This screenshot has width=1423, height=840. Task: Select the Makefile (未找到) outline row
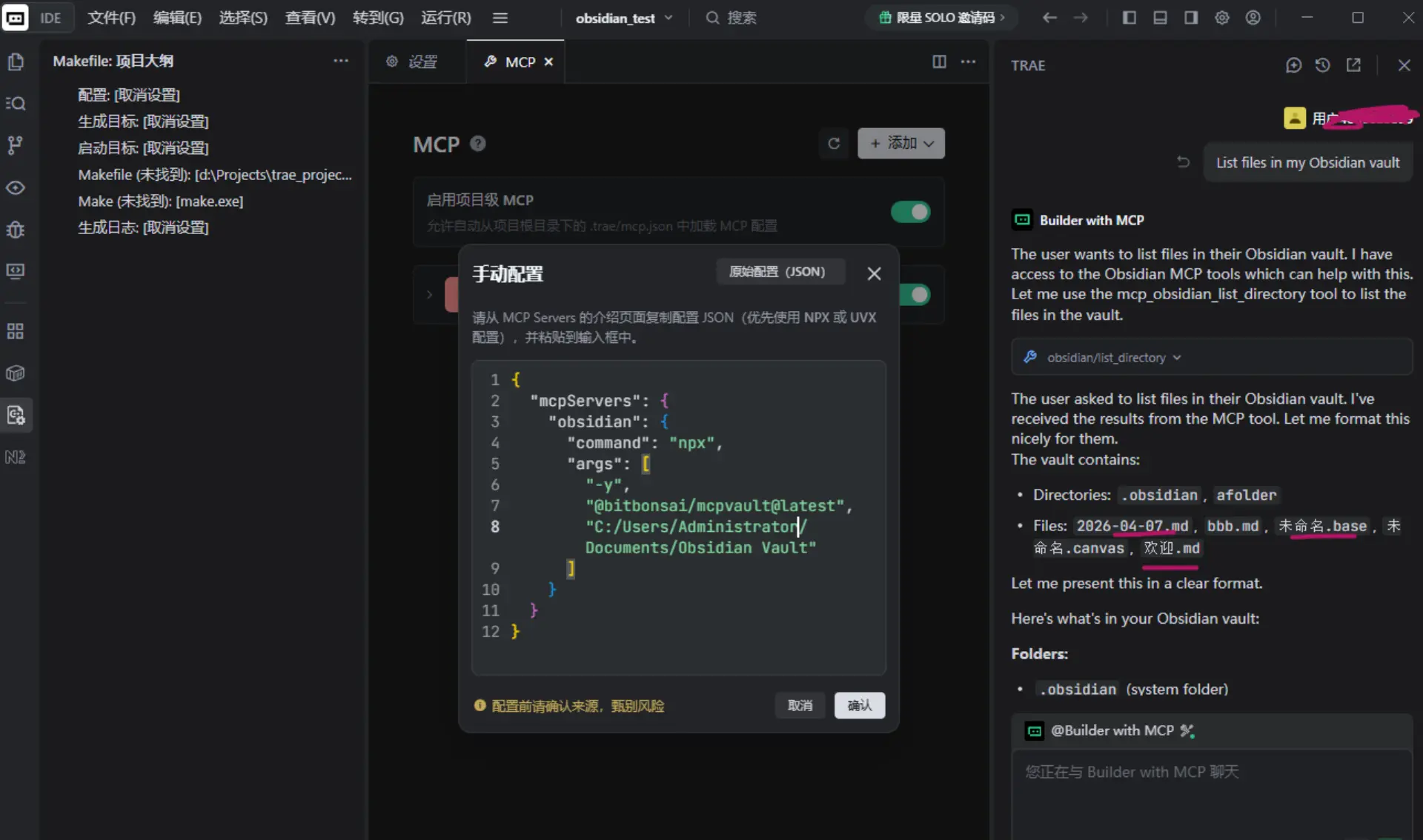202,175
